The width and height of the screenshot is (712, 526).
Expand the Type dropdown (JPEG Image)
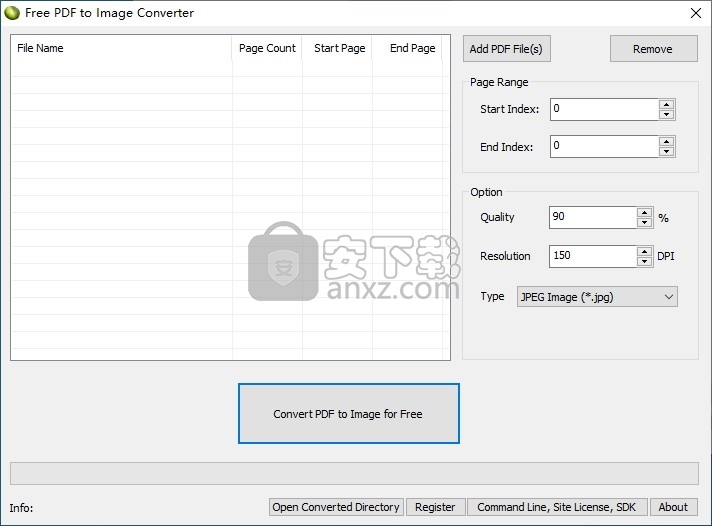[597, 297]
